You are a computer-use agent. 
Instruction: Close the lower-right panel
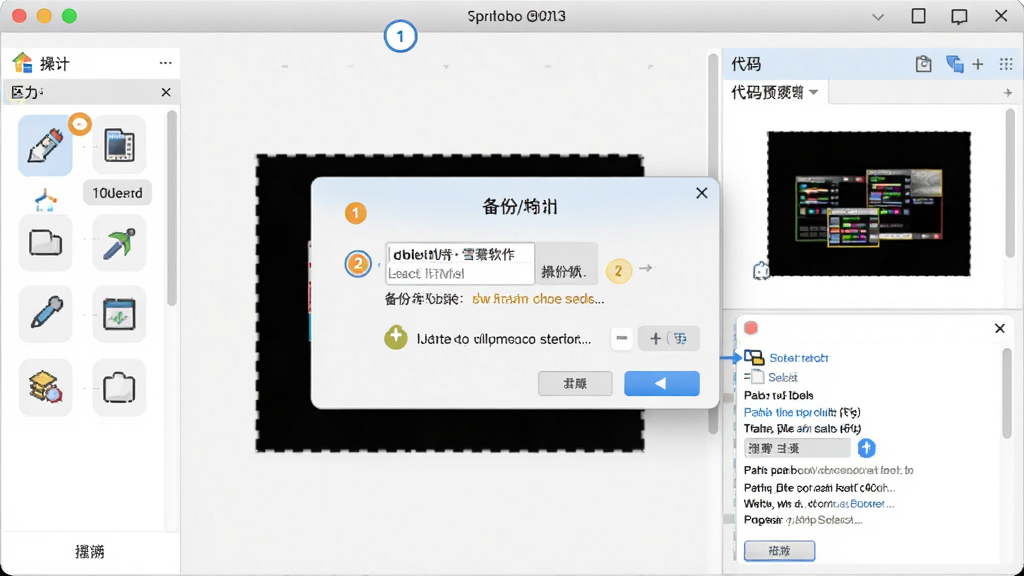click(x=999, y=328)
